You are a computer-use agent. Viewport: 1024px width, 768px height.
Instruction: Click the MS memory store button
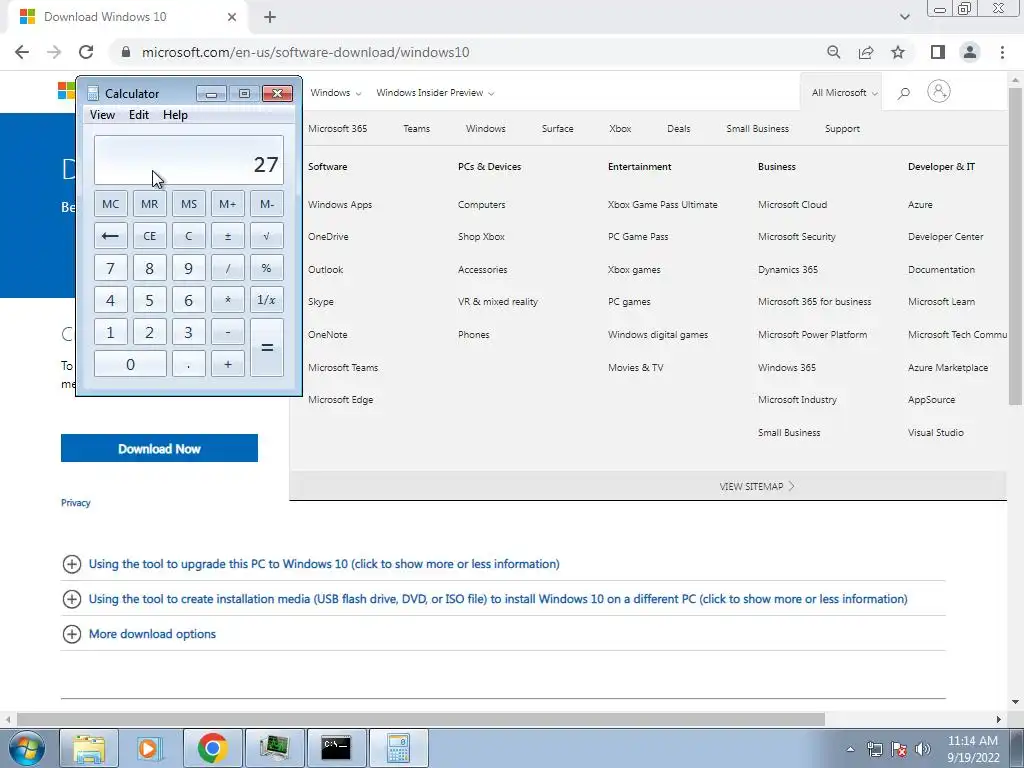189,204
